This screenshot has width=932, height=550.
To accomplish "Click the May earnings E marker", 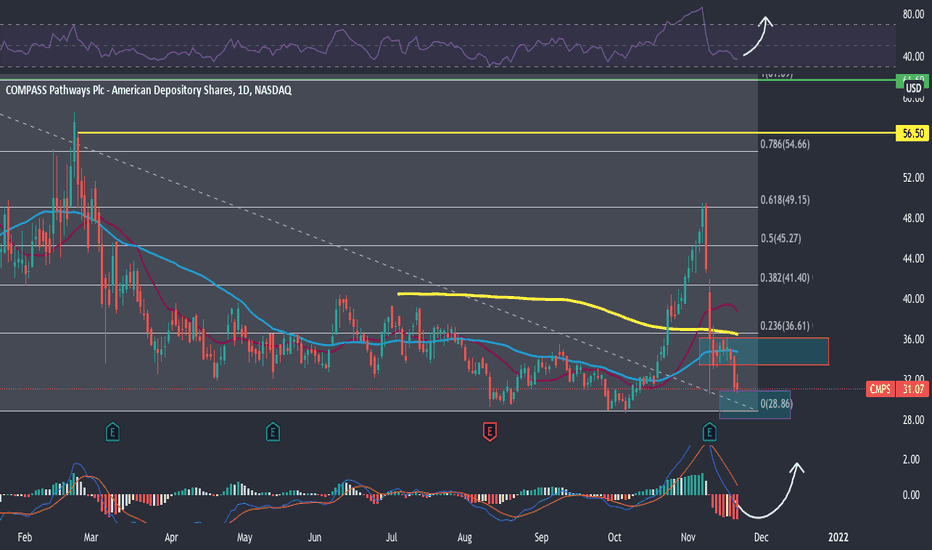I will click(x=273, y=432).
